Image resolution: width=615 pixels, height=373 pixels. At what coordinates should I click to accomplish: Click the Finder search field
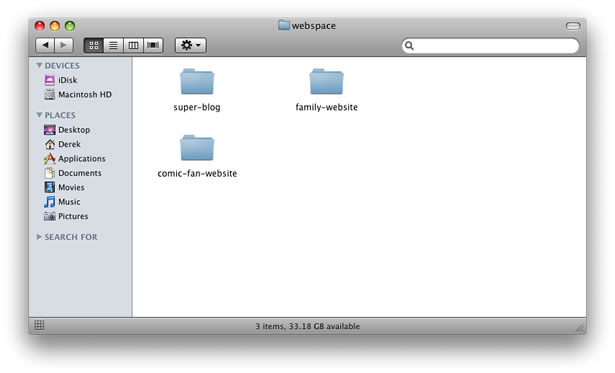(490, 46)
